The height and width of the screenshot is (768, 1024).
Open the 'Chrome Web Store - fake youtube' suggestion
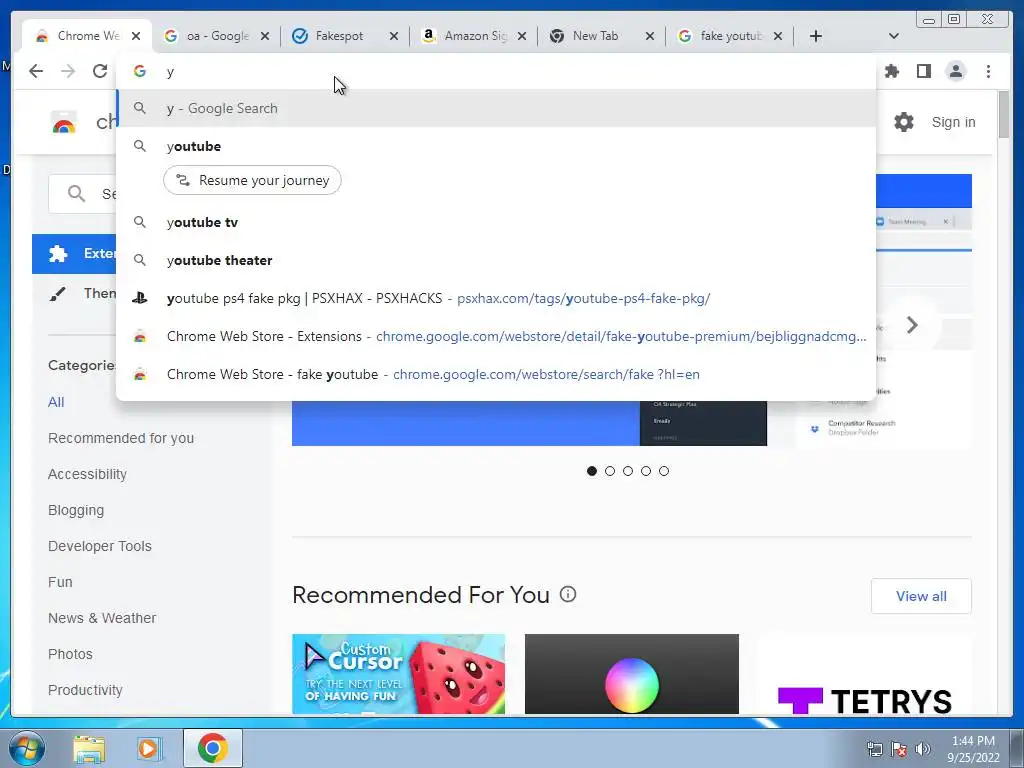pyautogui.click(x=496, y=374)
